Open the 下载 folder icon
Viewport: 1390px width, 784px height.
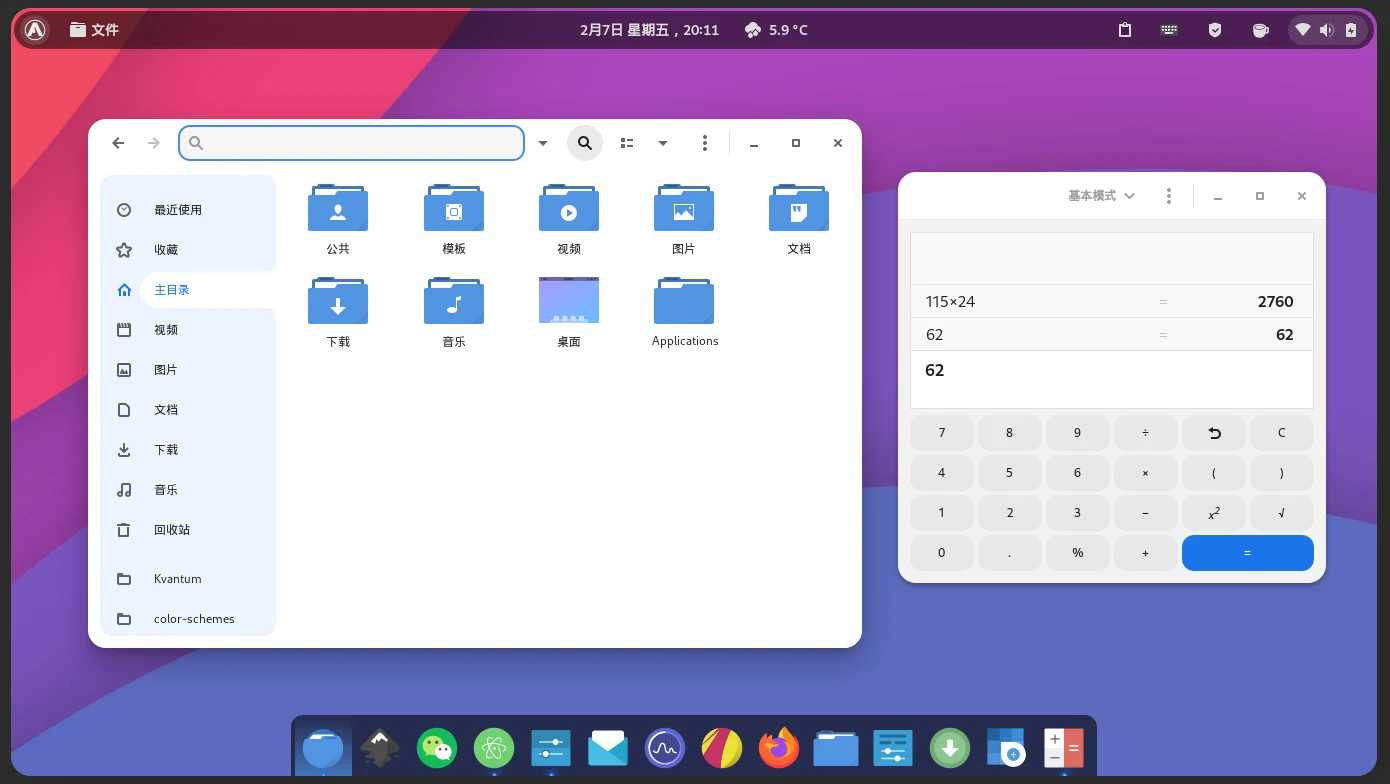point(338,301)
